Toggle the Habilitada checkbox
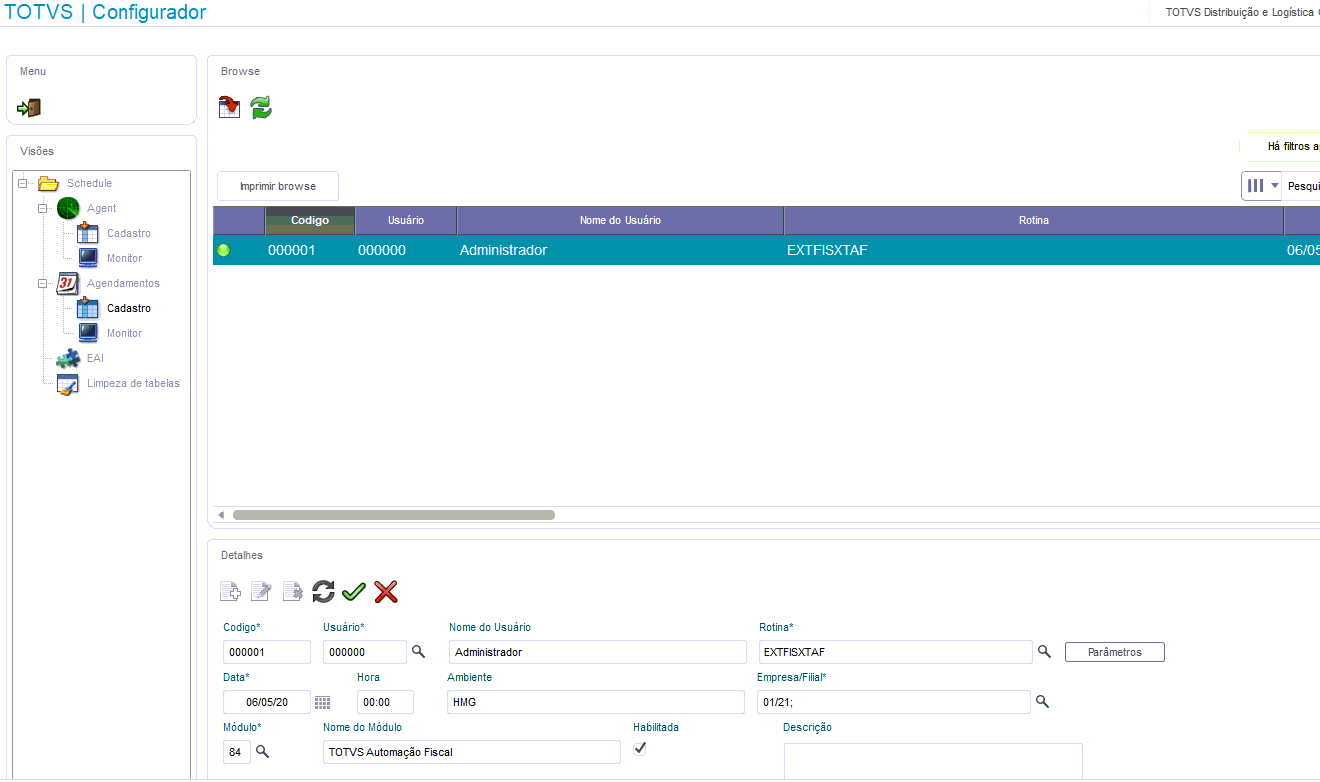This screenshot has height=782, width=1320. (640, 748)
